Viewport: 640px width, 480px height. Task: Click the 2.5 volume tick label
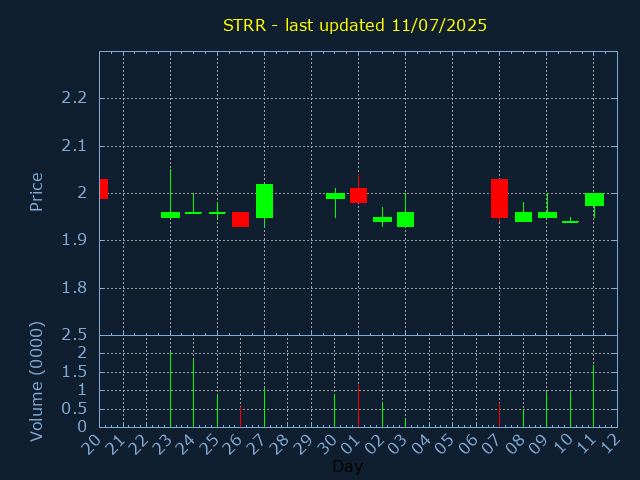pyautogui.click(x=74, y=335)
